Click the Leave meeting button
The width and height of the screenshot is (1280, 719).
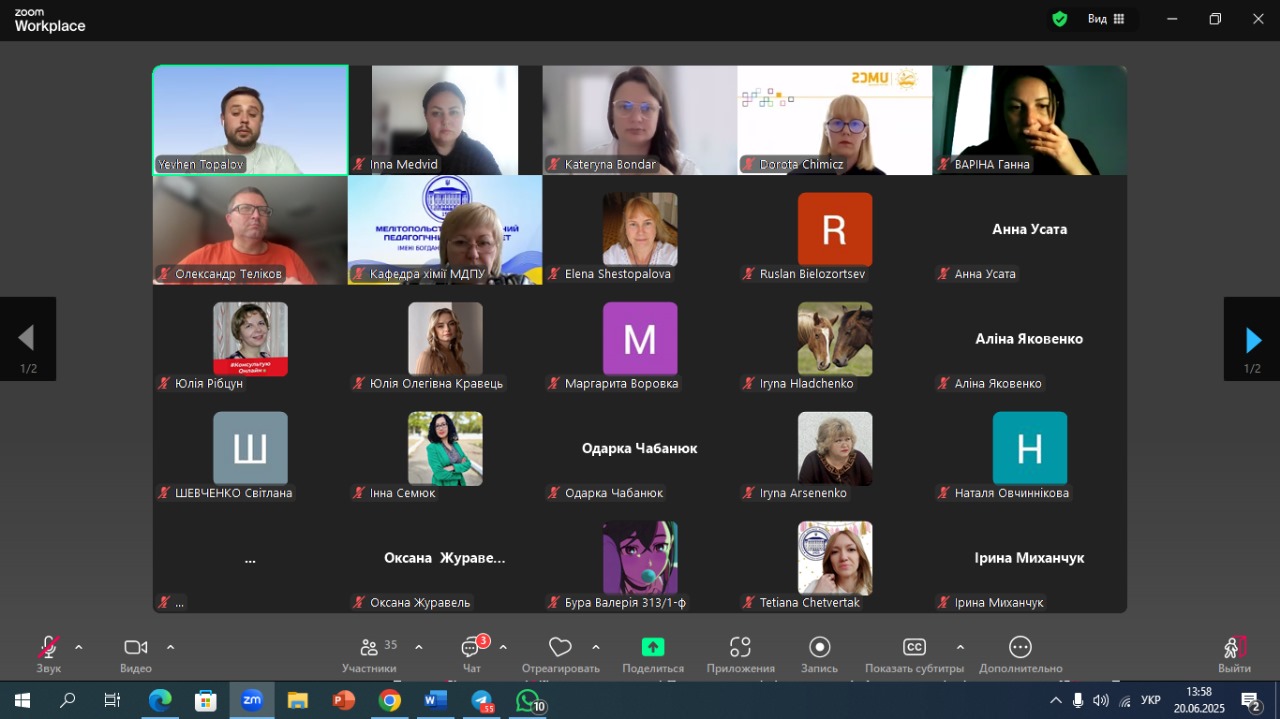1234,654
